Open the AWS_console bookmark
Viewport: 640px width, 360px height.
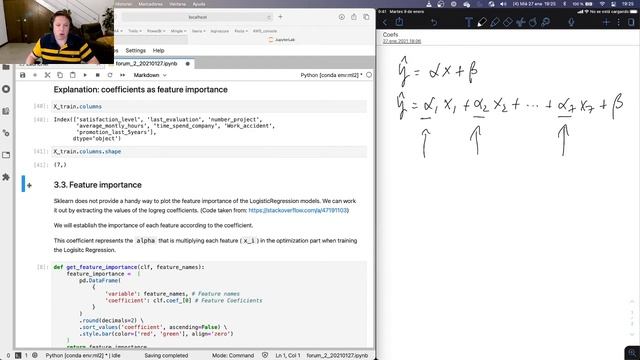265,31
